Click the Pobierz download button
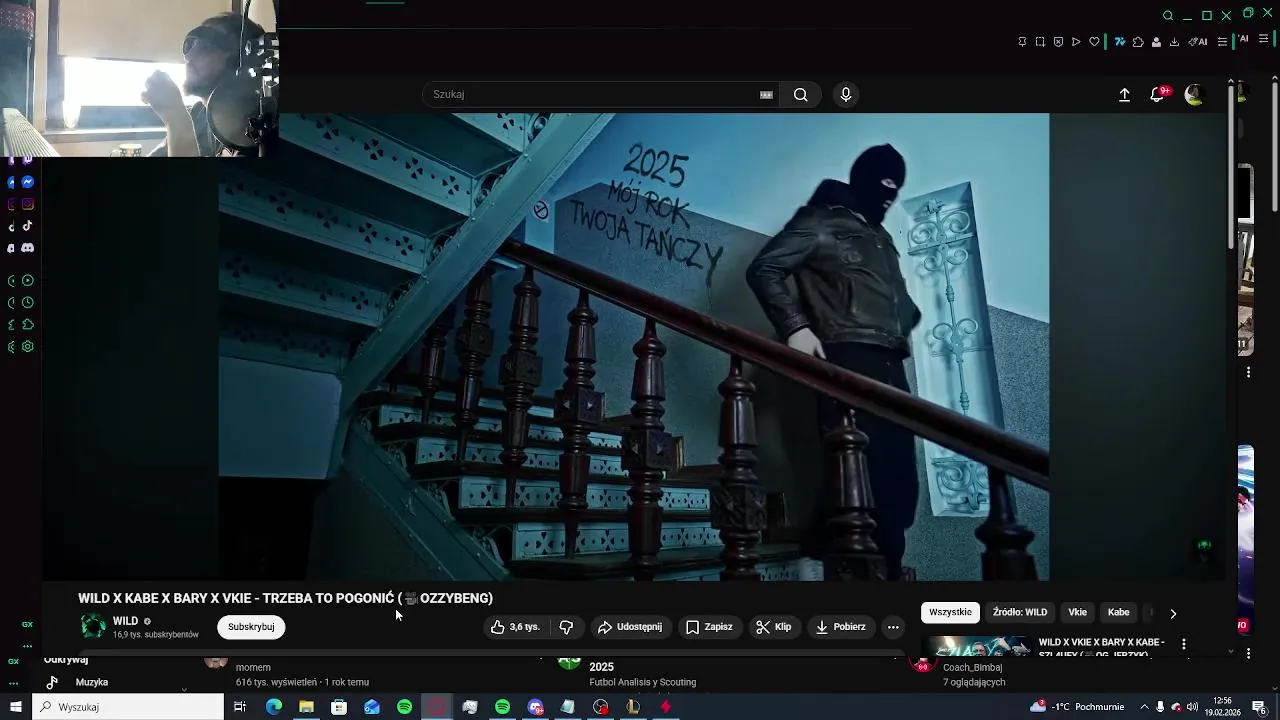This screenshot has width=1280, height=720. tap(840, 627)
